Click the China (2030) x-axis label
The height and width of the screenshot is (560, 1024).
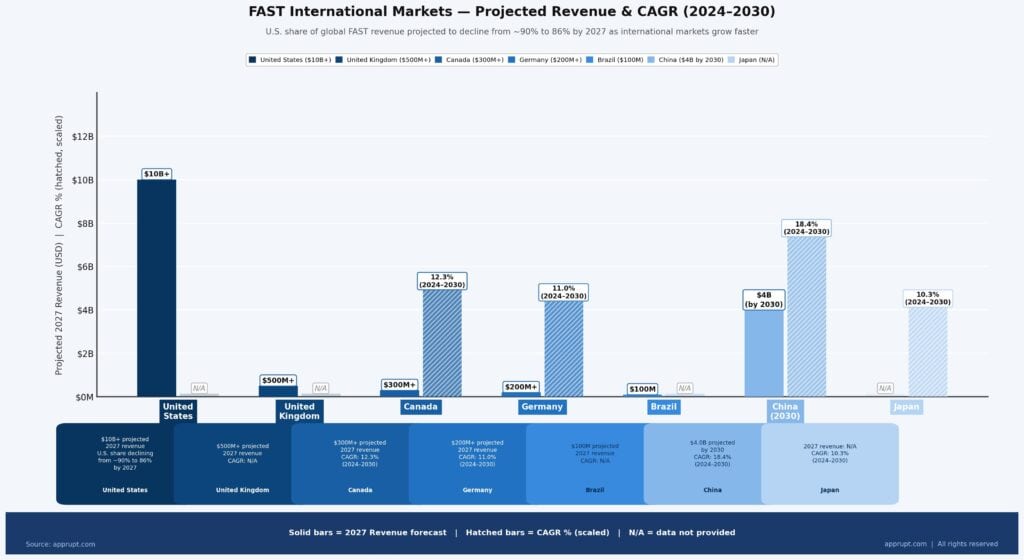click(785, 411)
